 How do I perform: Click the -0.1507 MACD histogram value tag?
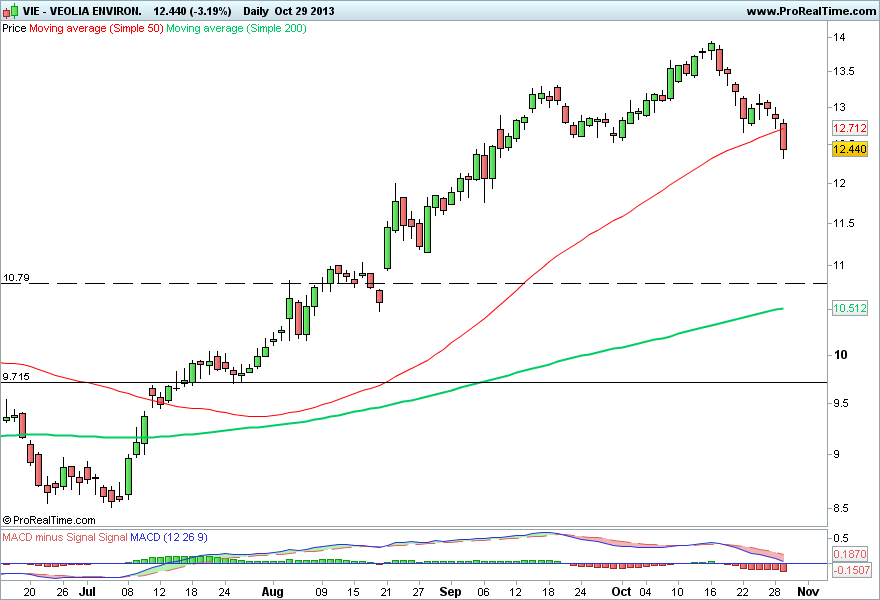pyautogui.click(x=851, y=570)
